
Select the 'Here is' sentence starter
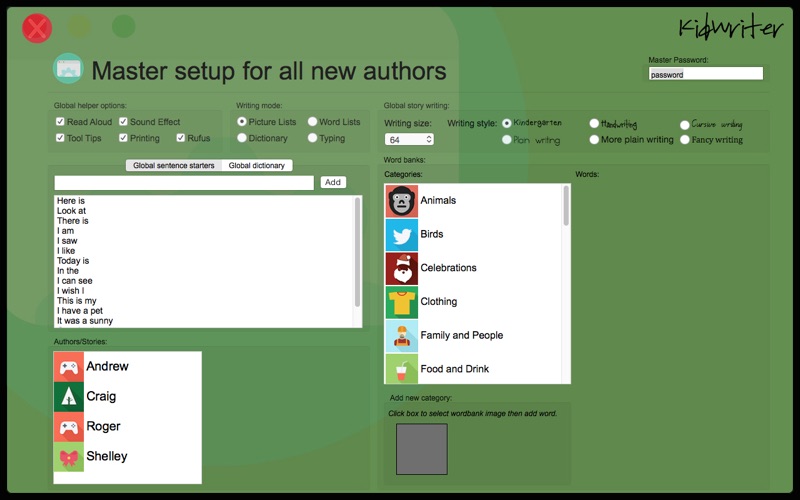coord(71,201)
